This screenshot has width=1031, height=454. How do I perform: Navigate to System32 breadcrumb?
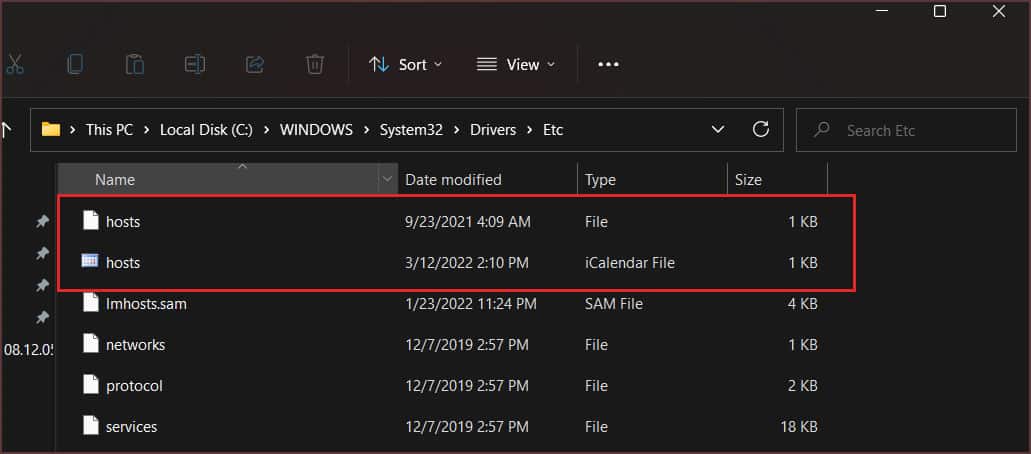pyautogui.click(x=411, y=130)
